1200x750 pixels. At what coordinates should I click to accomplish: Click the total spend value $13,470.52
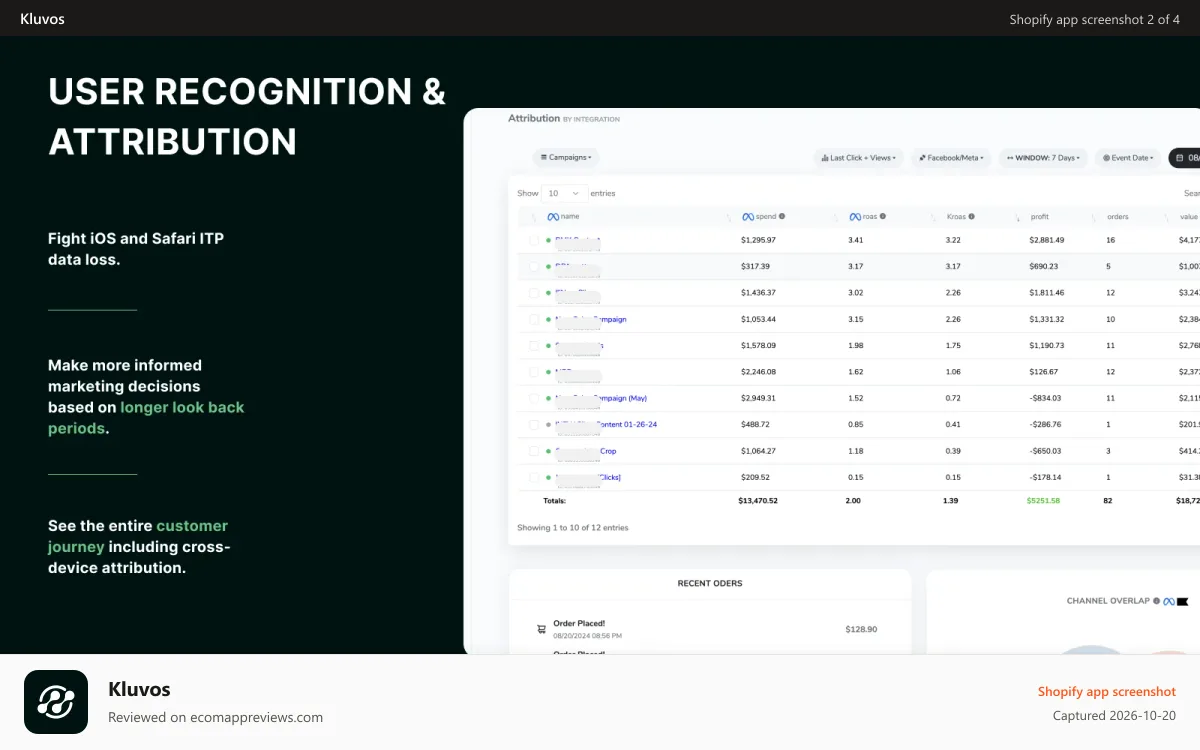(759, 500)
